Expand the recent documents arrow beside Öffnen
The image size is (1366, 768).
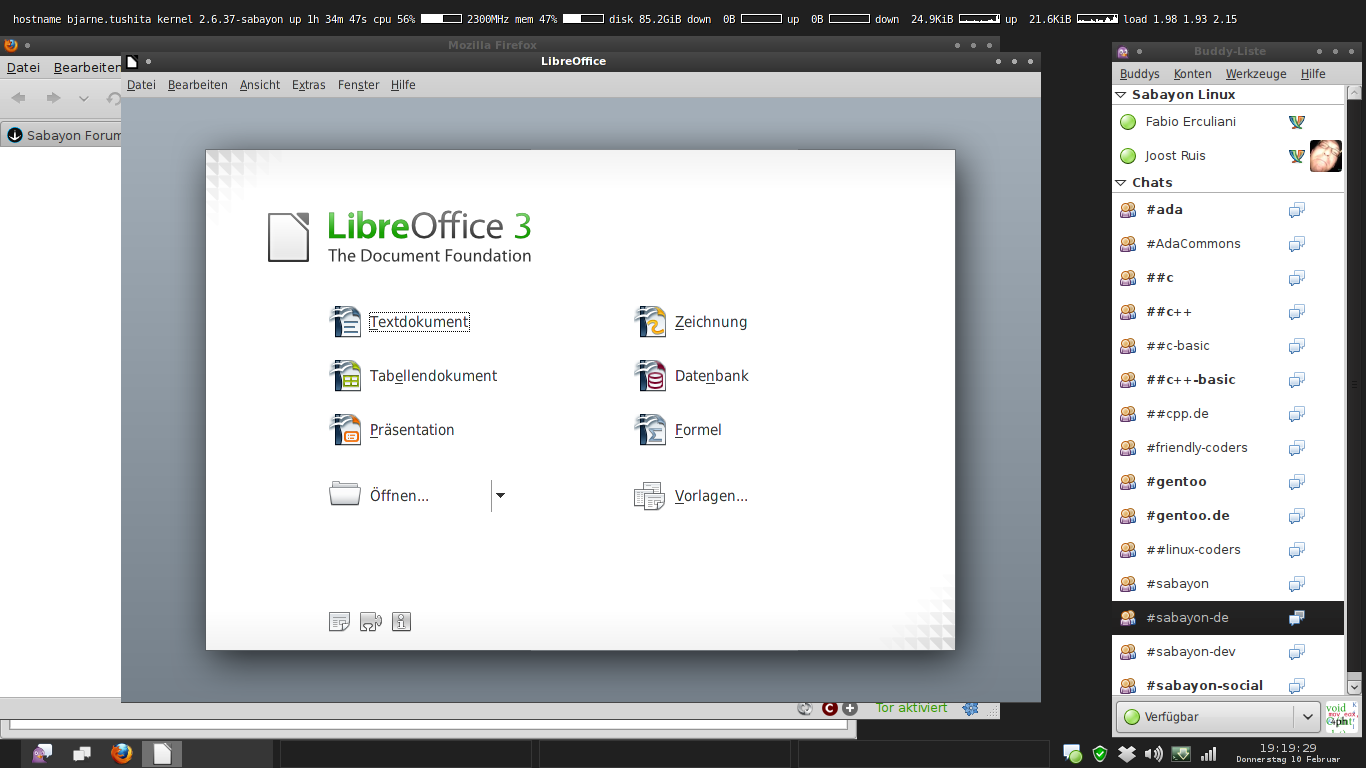tap(500, 495)
